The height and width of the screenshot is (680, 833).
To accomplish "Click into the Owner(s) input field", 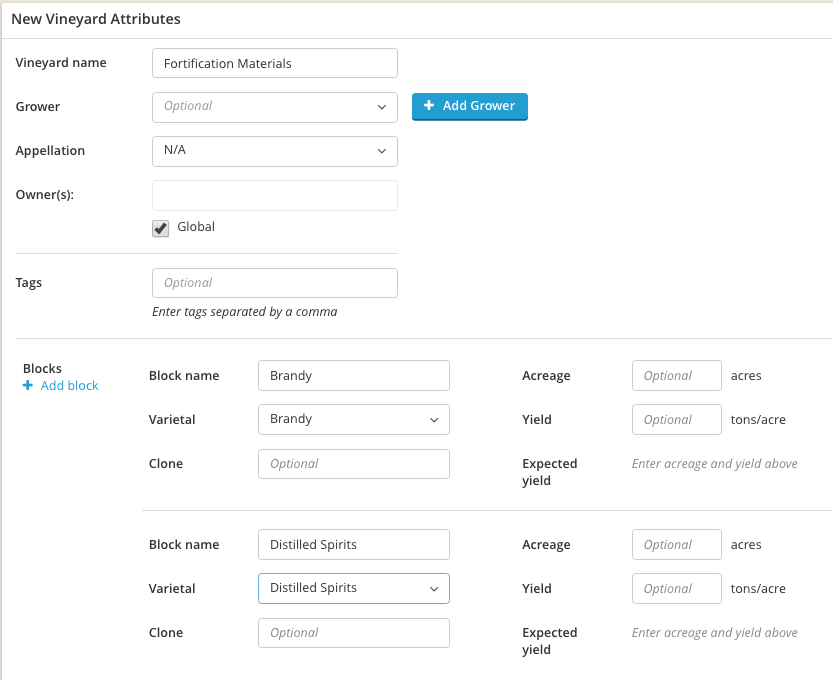I will 275,195.
